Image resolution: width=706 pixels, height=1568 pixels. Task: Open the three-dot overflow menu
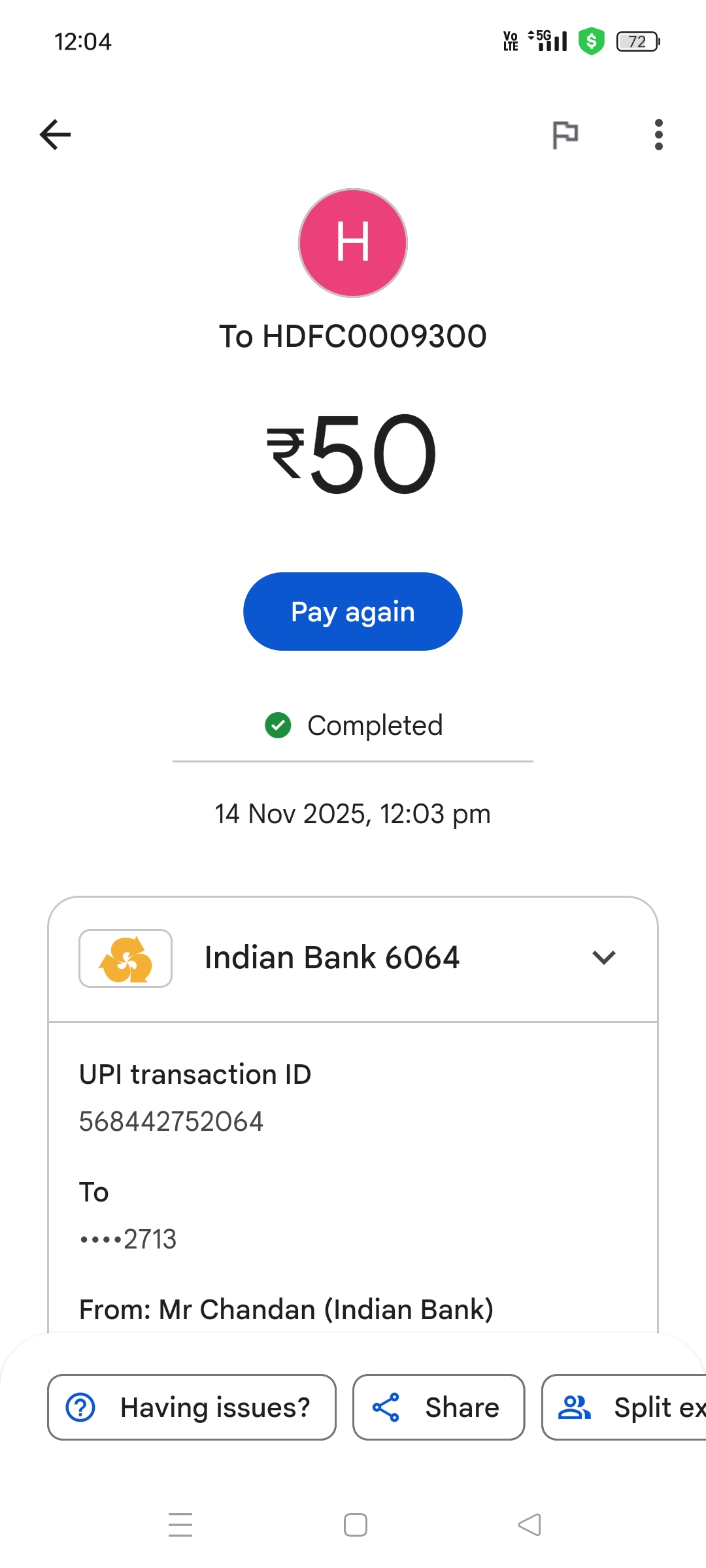(658, 135)
